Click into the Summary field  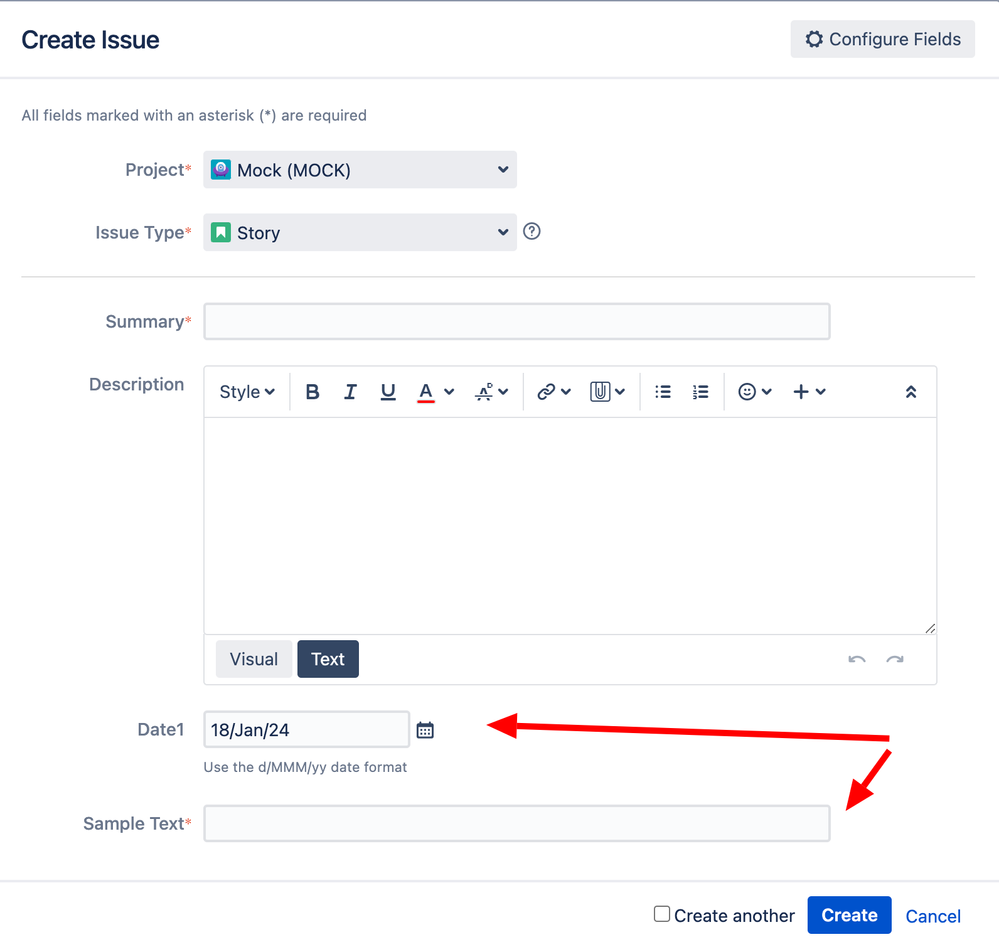pyautogui.click(x=517, y=322)
